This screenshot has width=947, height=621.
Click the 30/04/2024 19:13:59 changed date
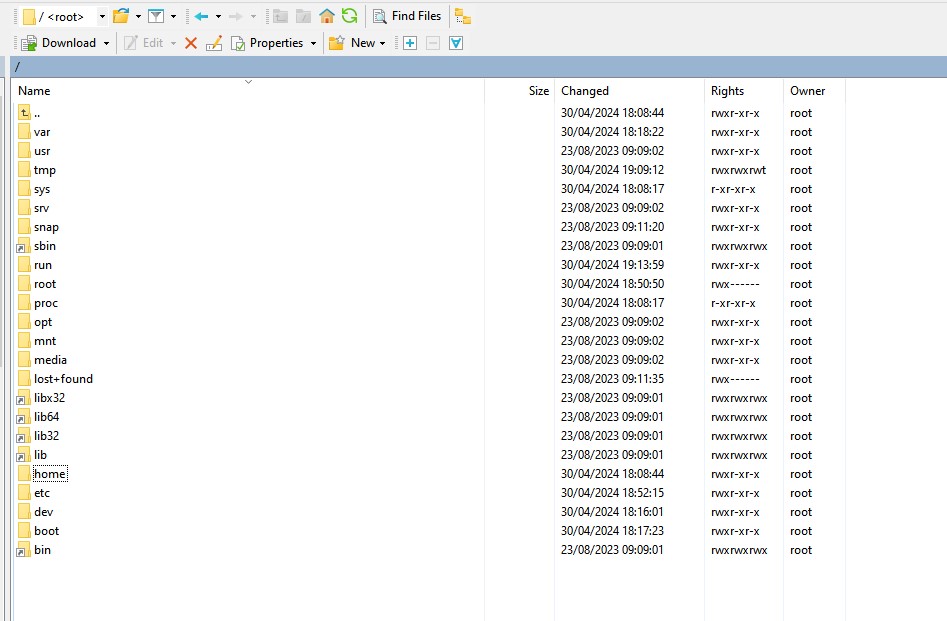[612, 265]
